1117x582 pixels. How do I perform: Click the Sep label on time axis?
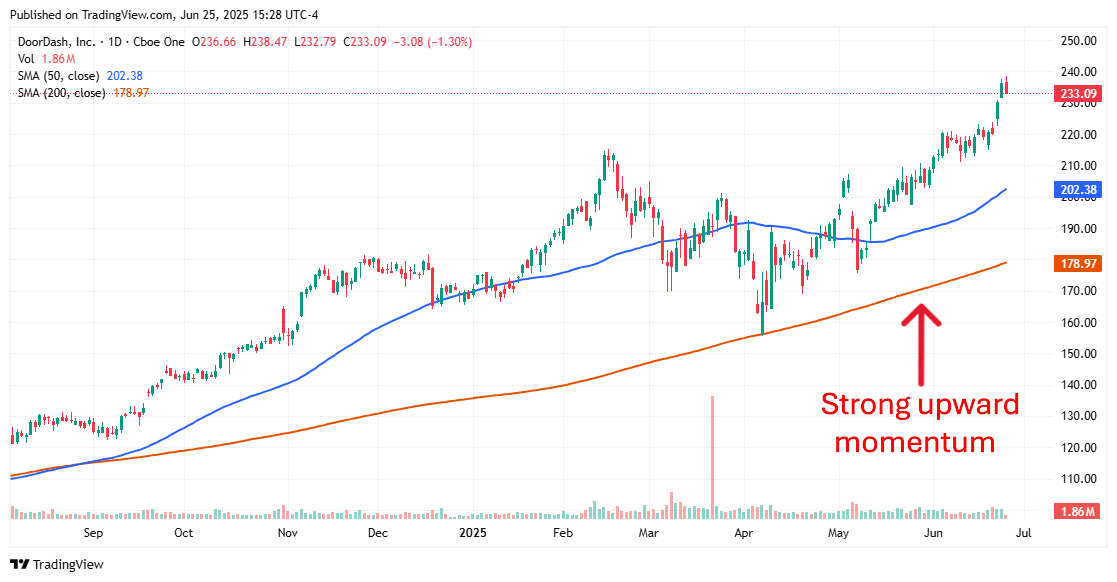pyautogui.click(x=93, y=533)
